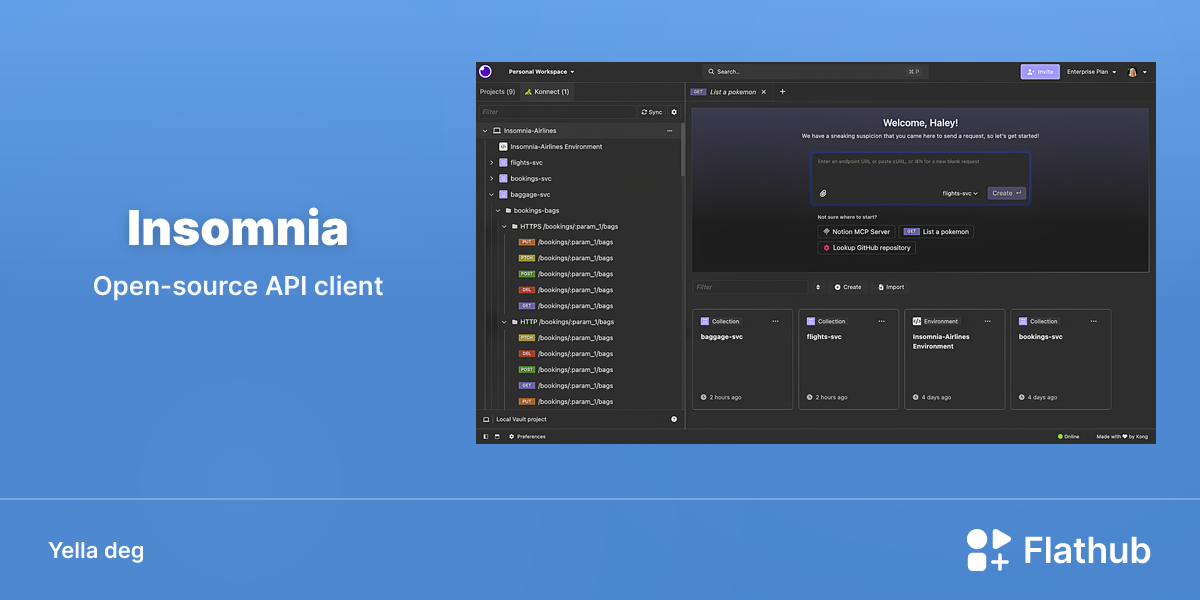Click the Invite button
Viewport: 1200px width, 600px height.
point(1040,72)
